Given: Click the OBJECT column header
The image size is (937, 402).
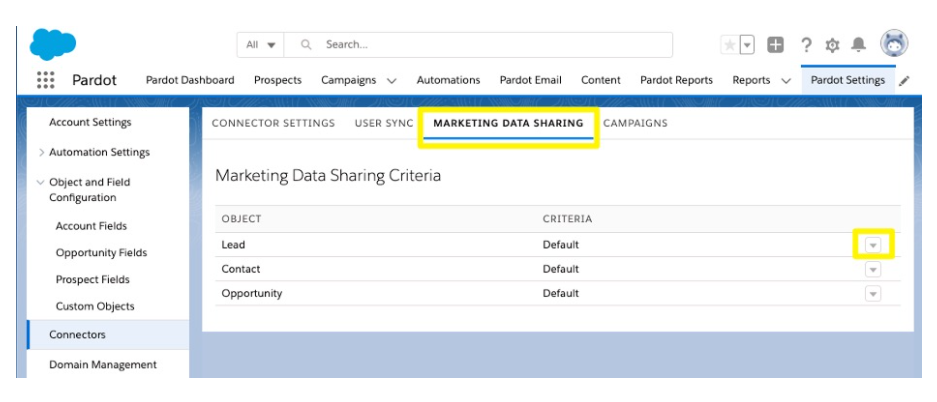Looking at the screenshot, I should click(241, 219).
